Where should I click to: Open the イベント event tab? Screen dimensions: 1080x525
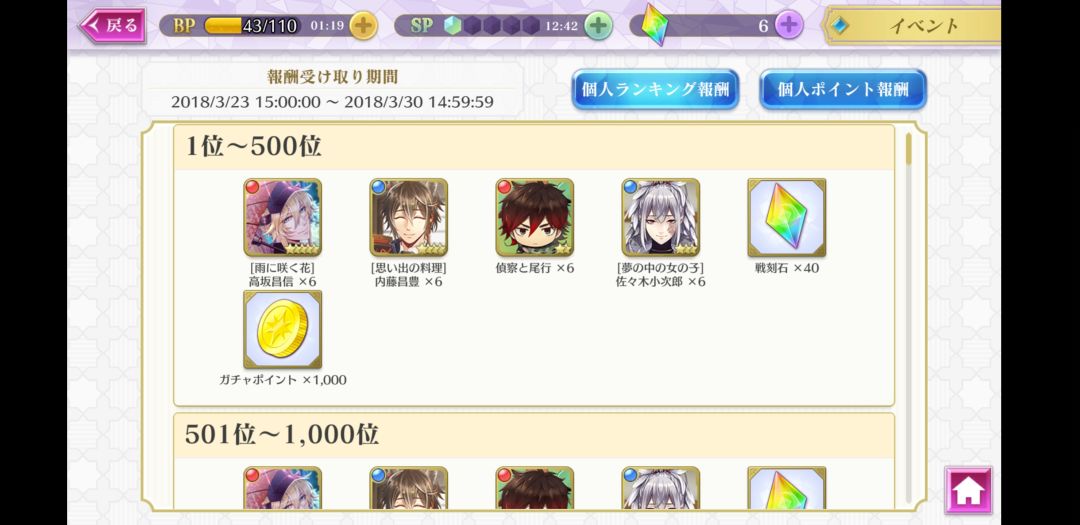(911, 26)
